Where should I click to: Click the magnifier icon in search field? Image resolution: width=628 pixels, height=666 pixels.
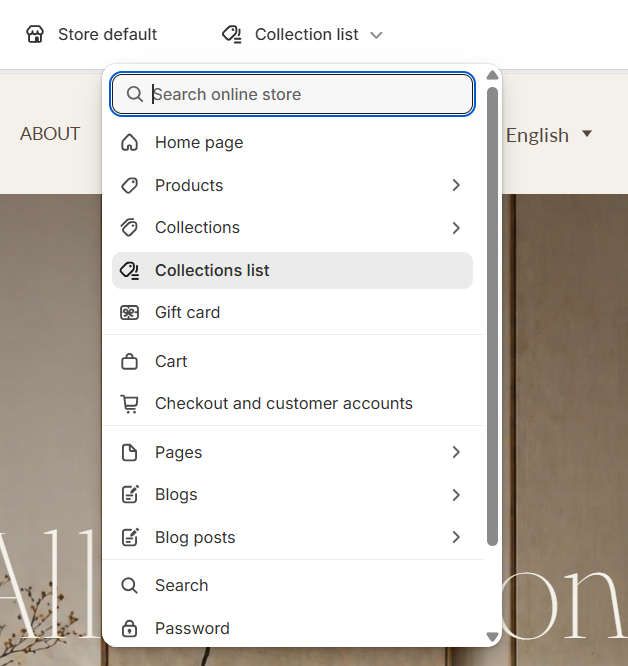point(134,94)
